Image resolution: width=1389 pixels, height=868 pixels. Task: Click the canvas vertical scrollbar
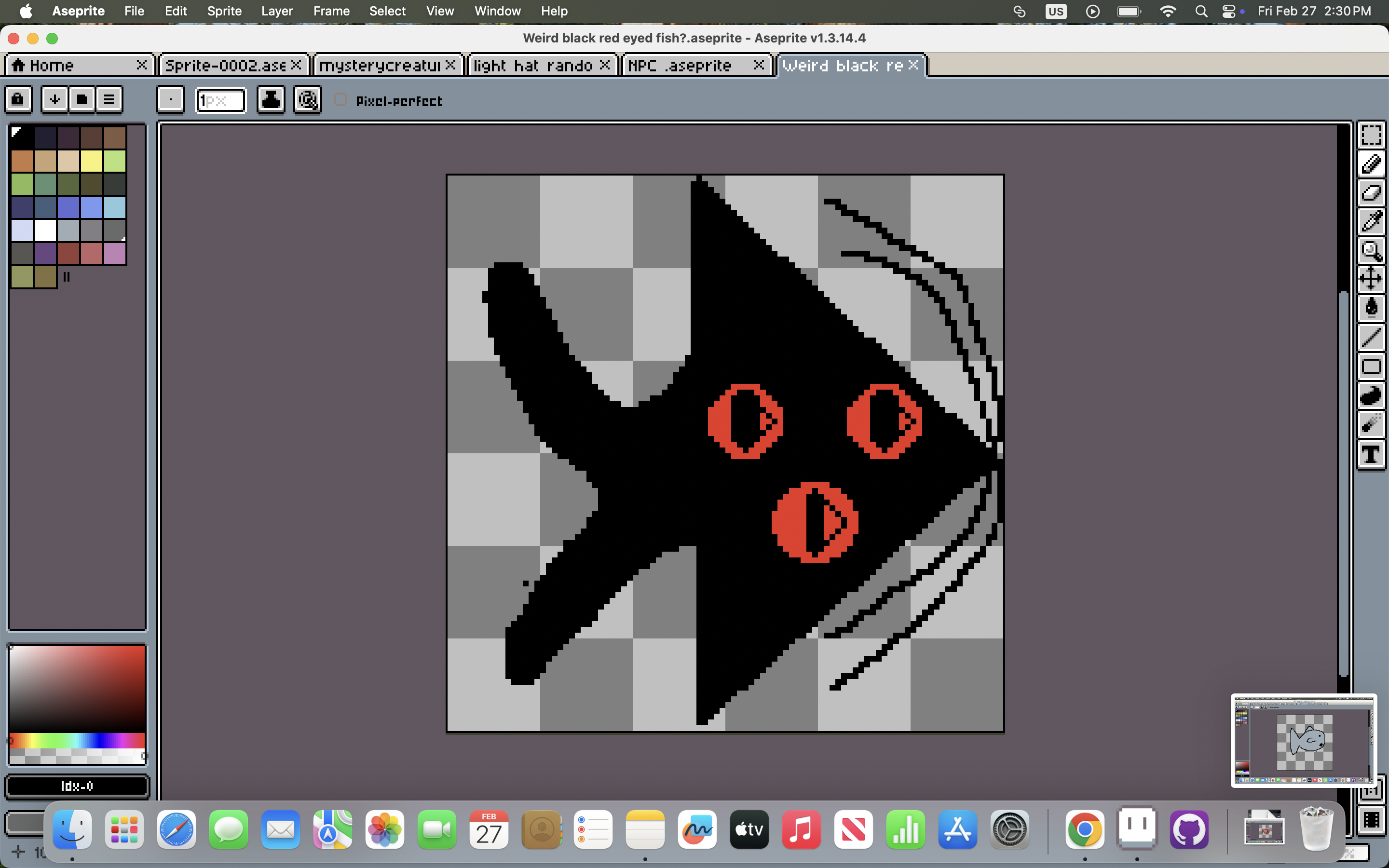coord(1343,485)
